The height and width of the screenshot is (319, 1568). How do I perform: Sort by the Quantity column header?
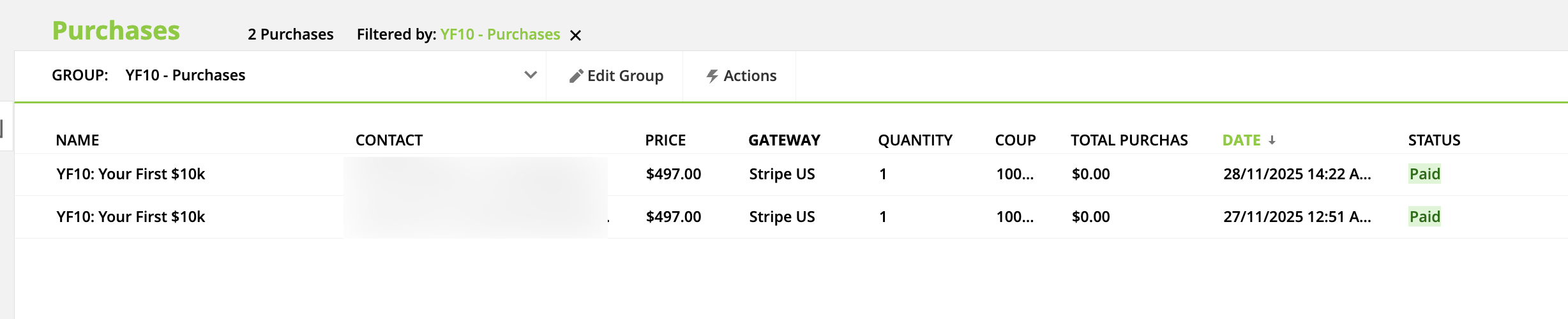point(915,140)
